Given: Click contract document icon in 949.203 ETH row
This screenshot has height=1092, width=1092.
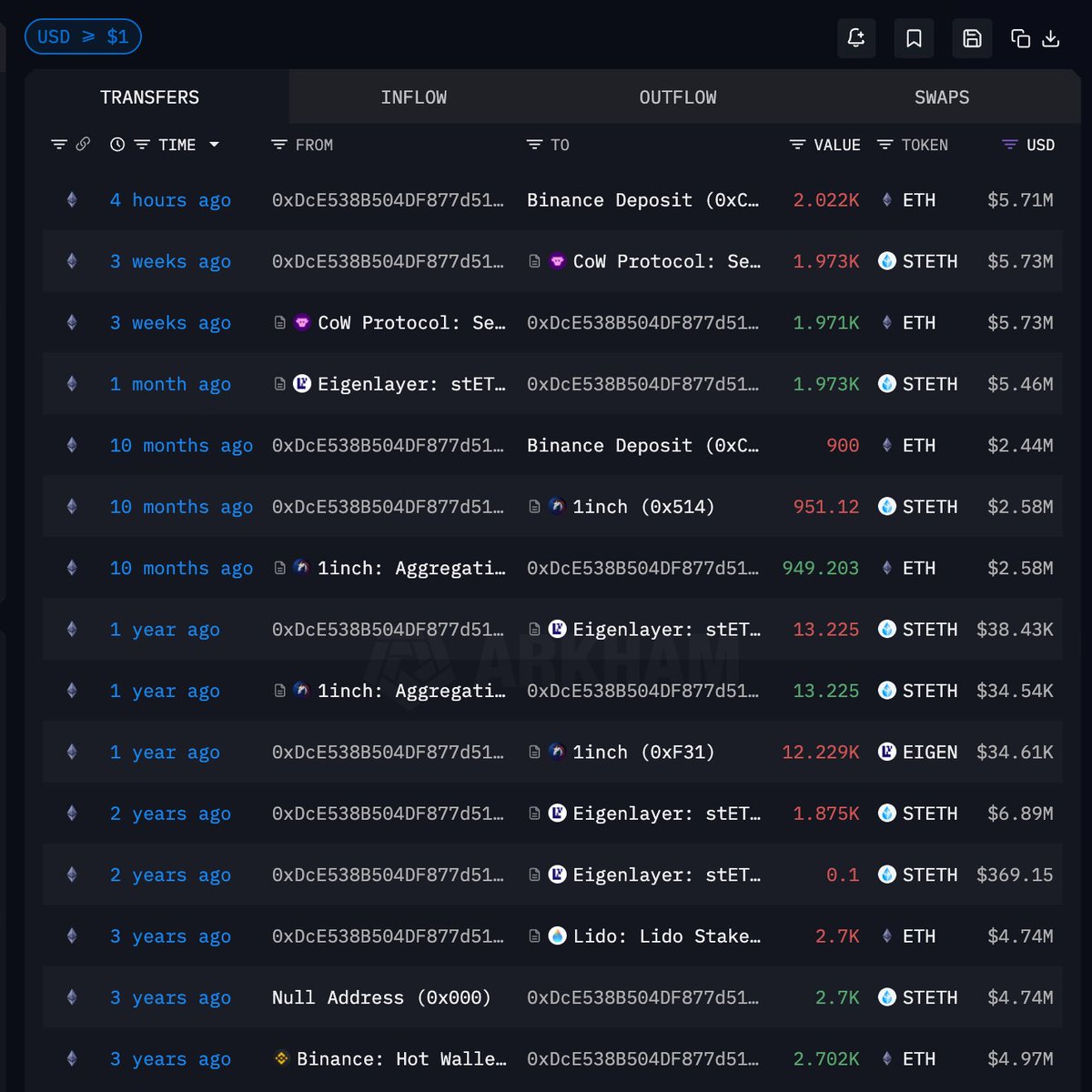Looking at the screenshot, I should click(280, 569).
